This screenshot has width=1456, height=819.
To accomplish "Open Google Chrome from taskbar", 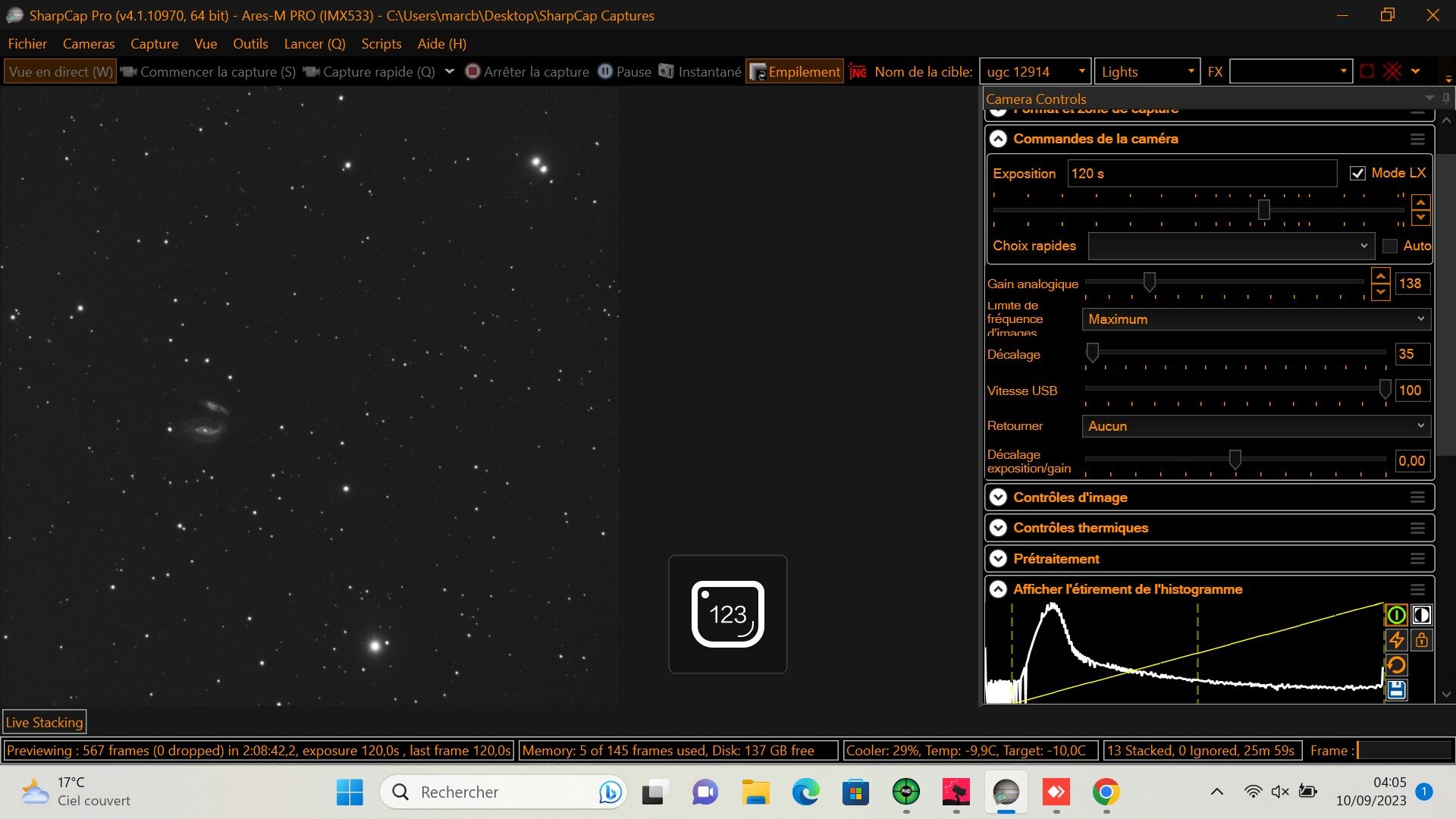I will (x=1106, y=792).
